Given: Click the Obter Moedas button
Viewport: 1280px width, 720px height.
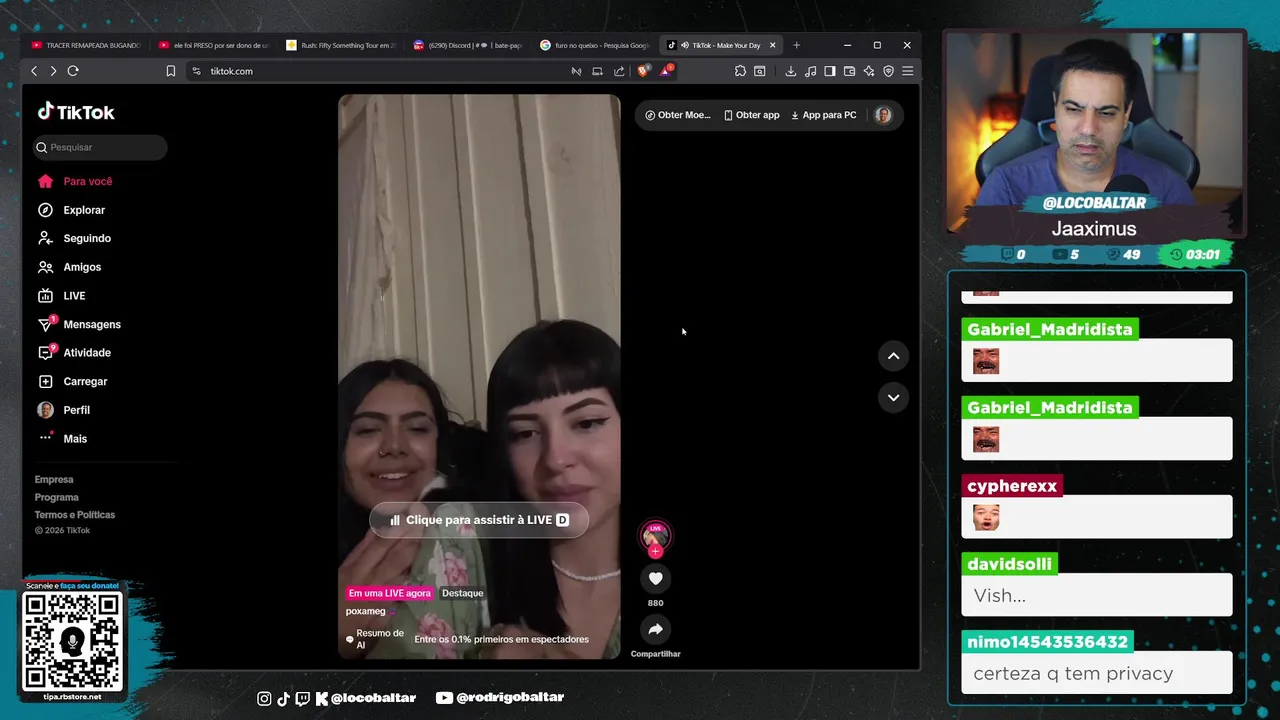Looking at the screenshot, I should point(677,115).
